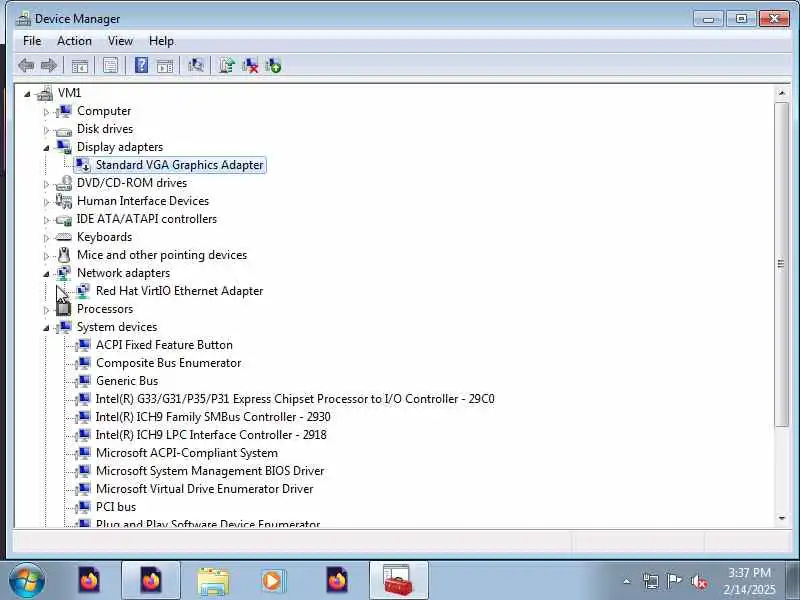Scan for hardware changes toolbar icon
Screen dimensions: 800x600
click(x=195, y=65)
